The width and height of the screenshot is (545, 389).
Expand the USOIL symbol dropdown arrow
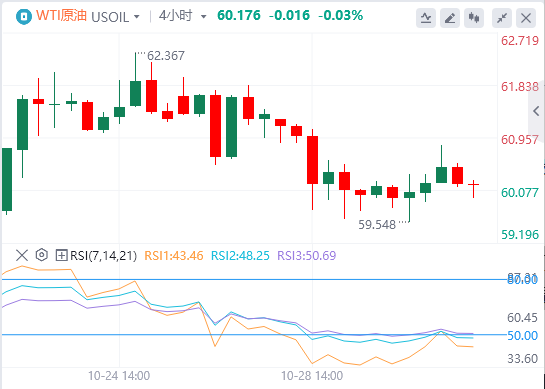click(x=137, y=17)
